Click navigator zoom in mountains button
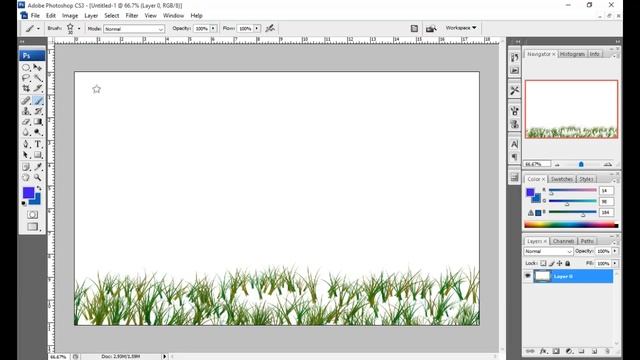Screen dimensions: 640x360 pyautogui.click(x=608, y=164)
